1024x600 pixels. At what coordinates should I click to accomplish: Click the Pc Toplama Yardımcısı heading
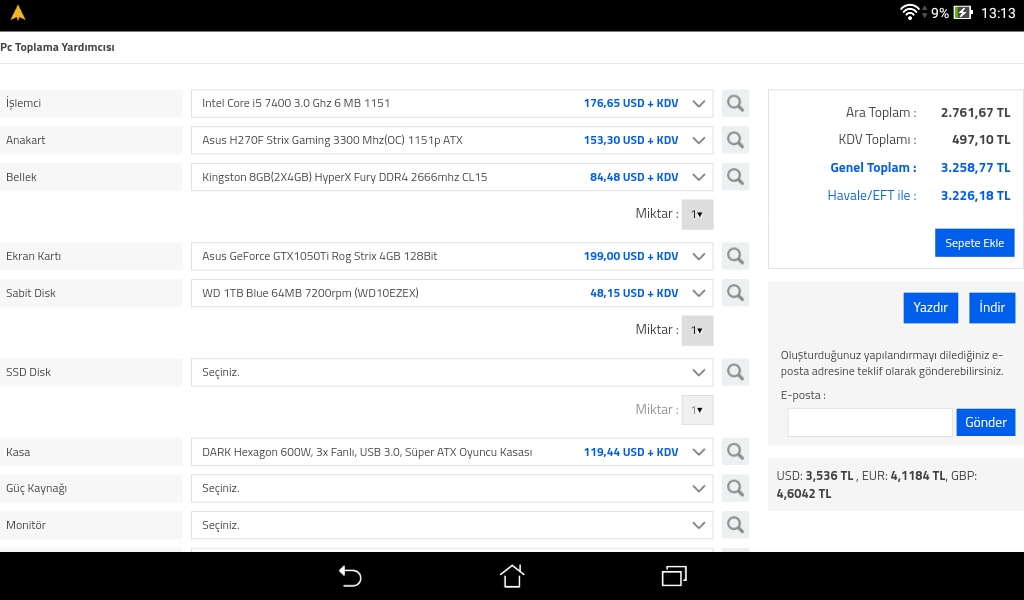click(57, 47)
